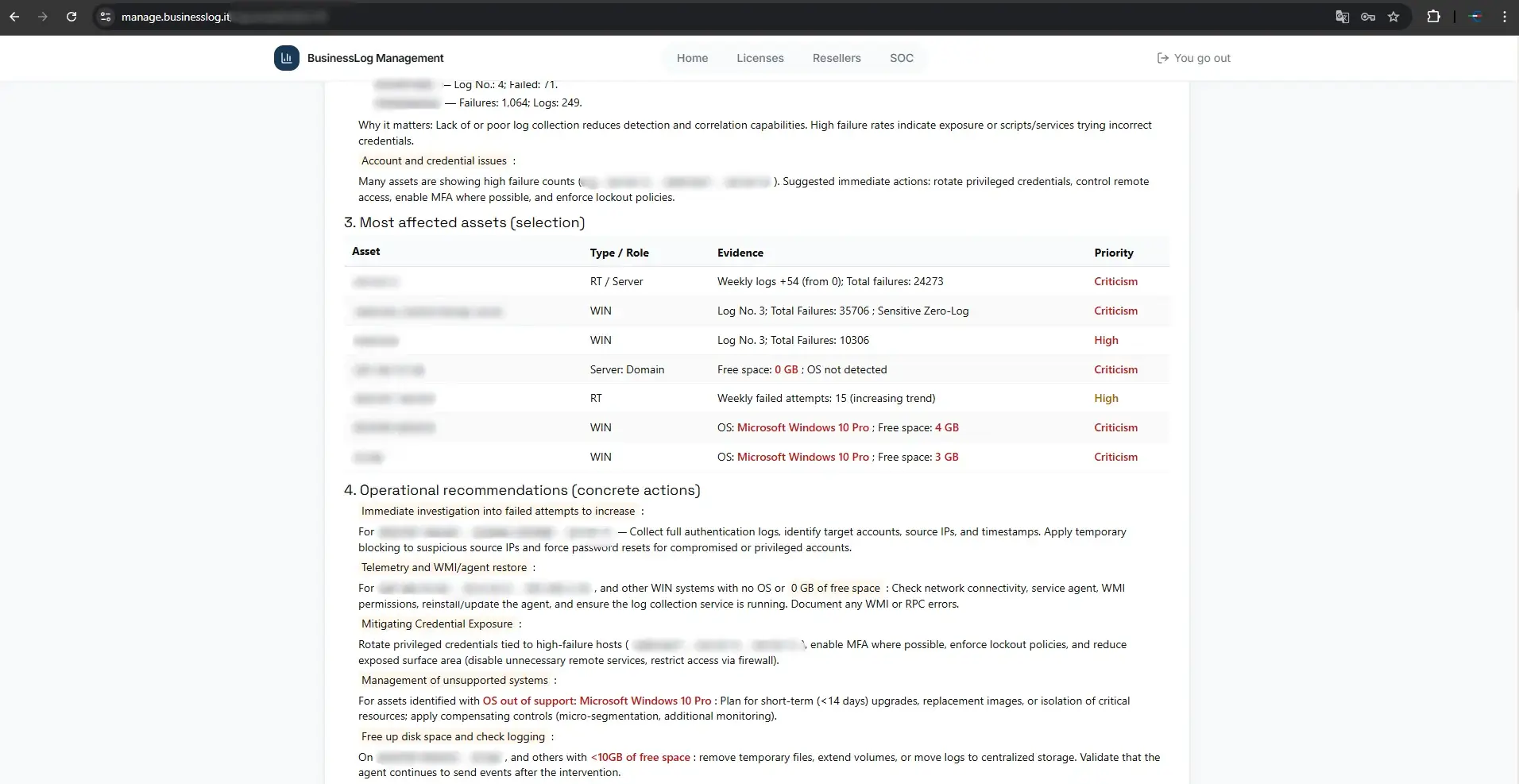Open the browser extensions puzzle icon
The width and height of the screenshot is (1519, 784).
click(1434, 17)
